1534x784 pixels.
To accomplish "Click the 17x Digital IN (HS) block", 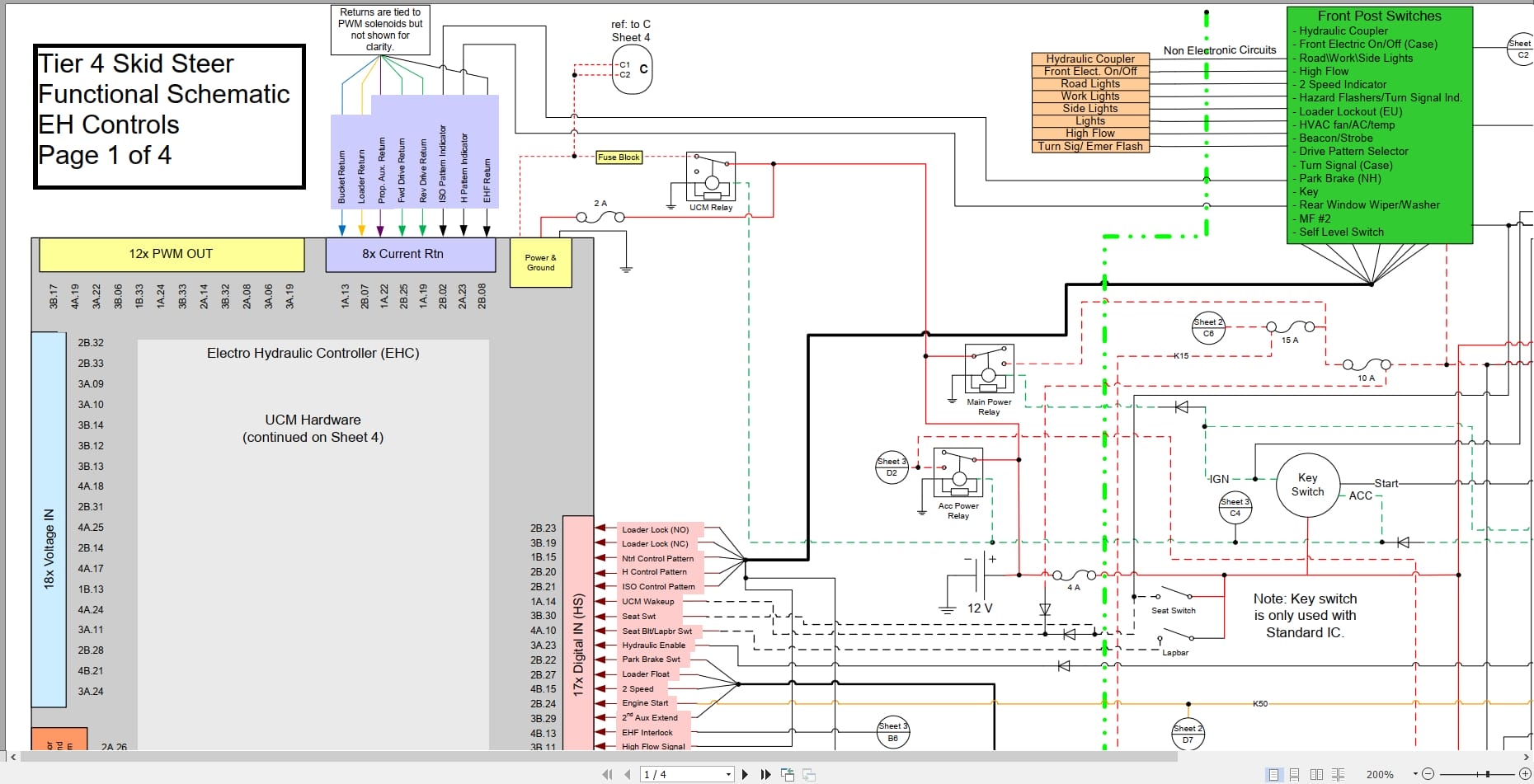I will click(x=577, y=633).
